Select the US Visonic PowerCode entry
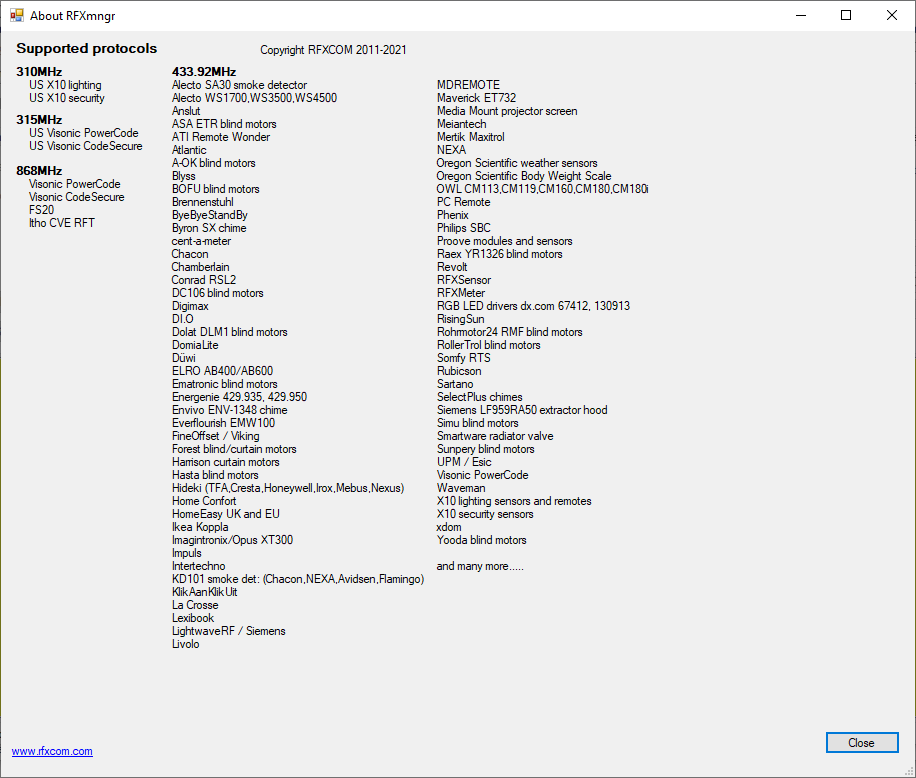 84,133
